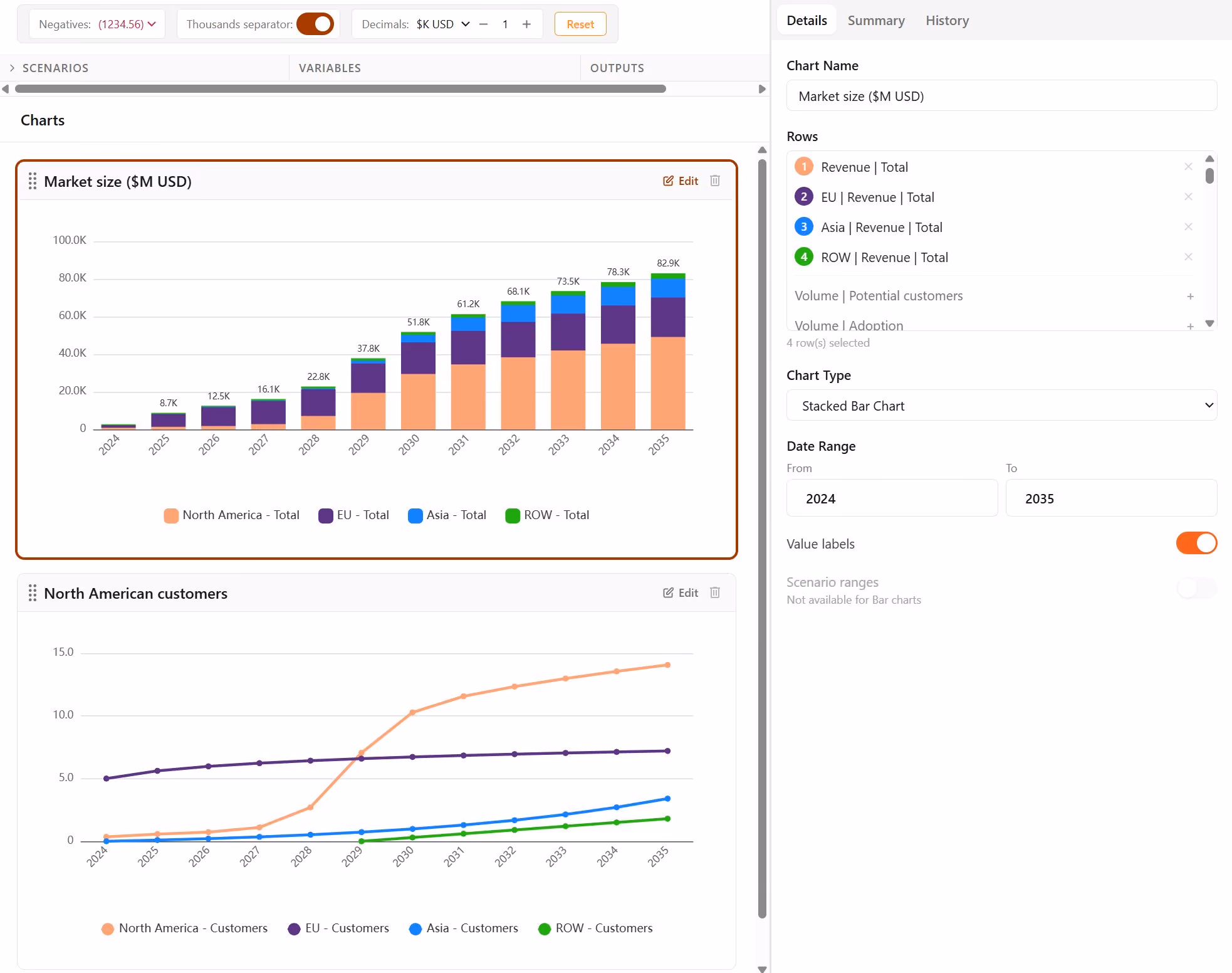
Task: Delete the Market size chart via trash icon
Action: [715, 181]
